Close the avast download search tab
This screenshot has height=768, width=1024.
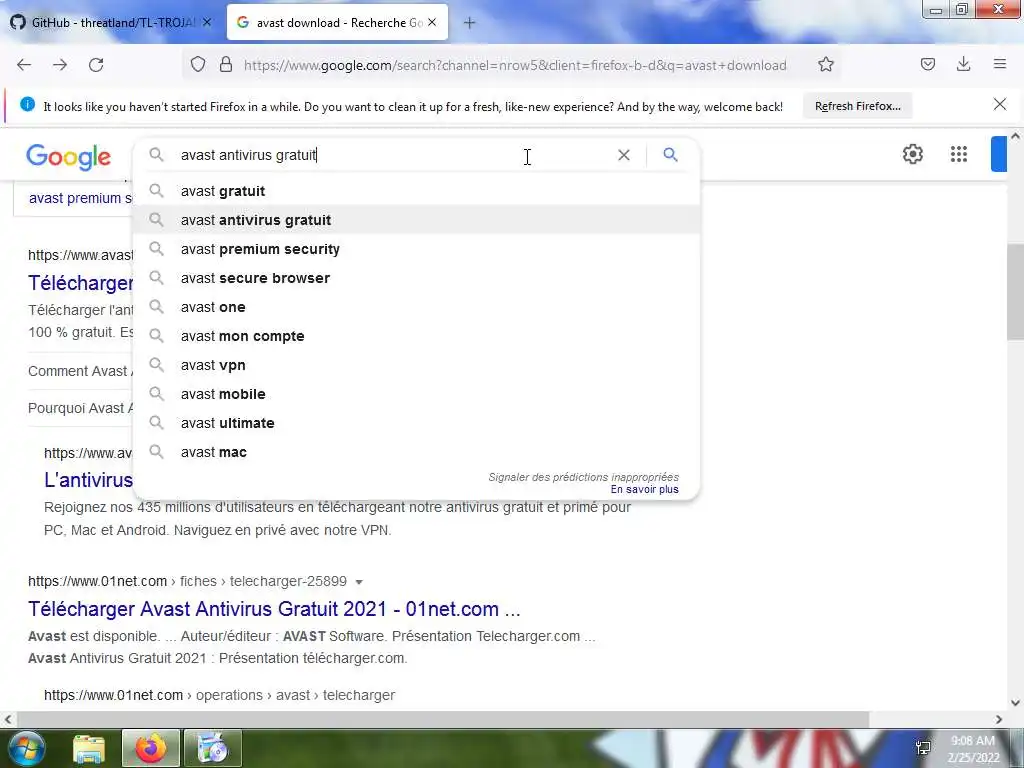click(432, 22)
